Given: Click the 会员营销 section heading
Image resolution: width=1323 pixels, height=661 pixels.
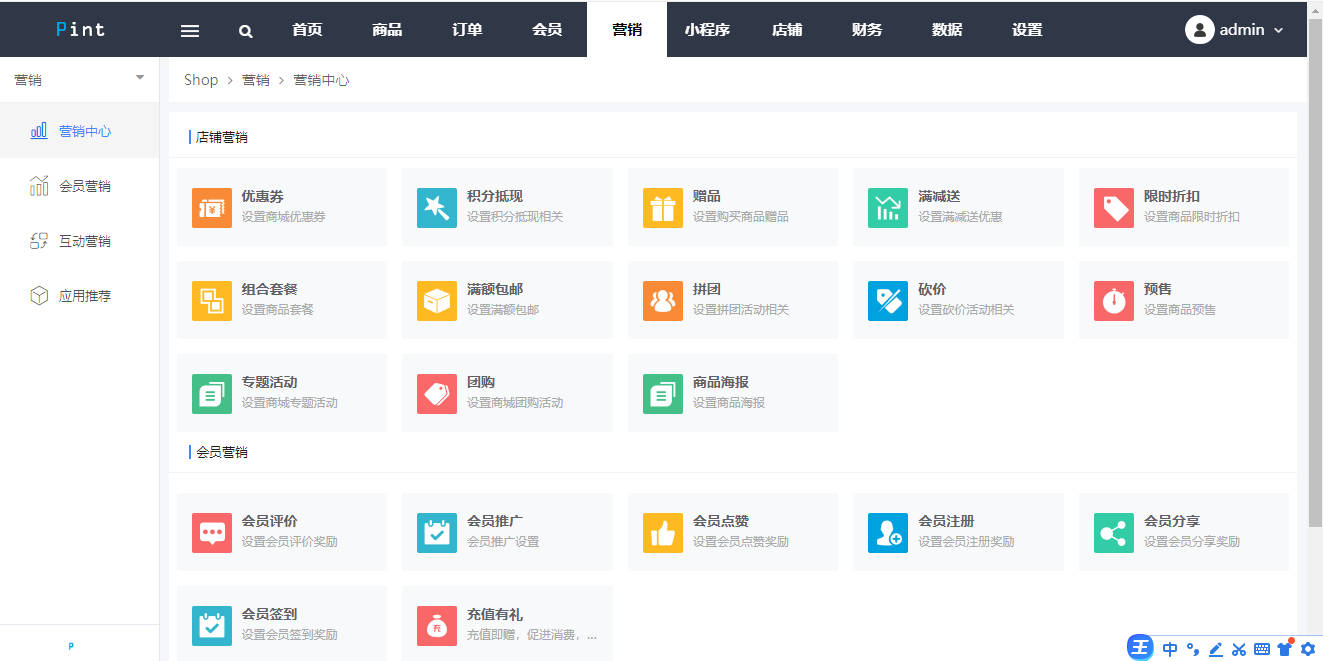Looking at the screenshot, I should click(x=222, y=452).
